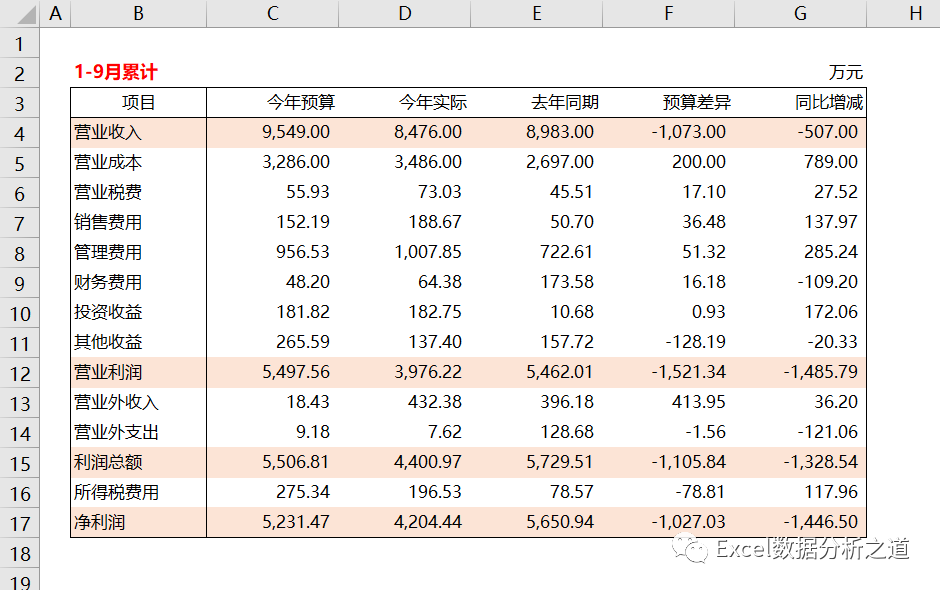The image size is (940, 590).
Task: Select the '其他收益' label cell
Action: pos(138,342)
